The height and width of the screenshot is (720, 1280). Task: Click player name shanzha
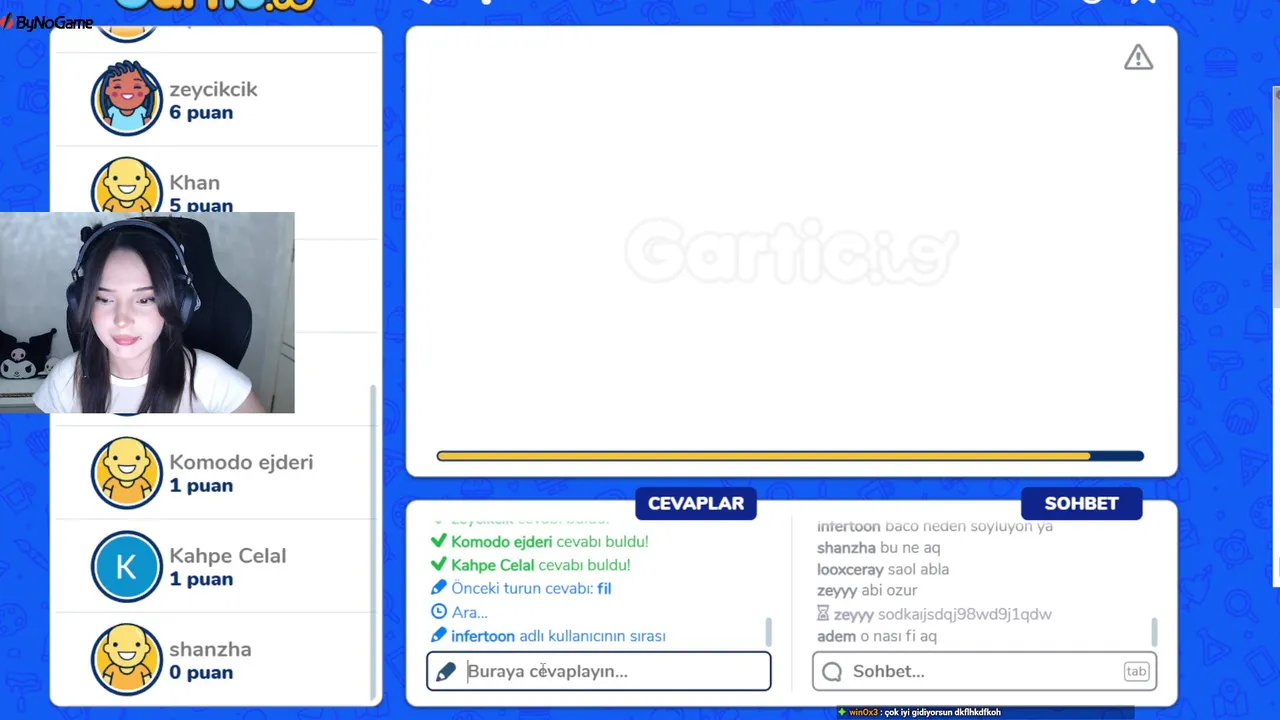click(x=210, y=649)
